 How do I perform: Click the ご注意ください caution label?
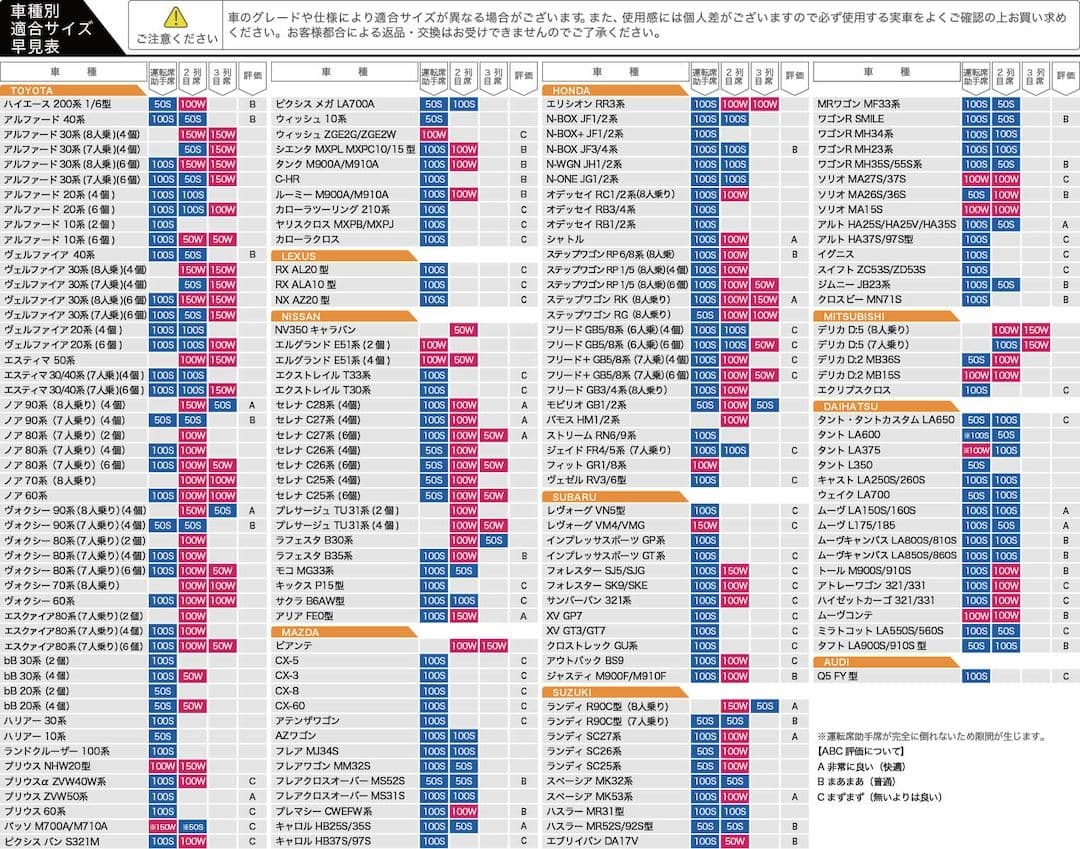click(x=175, y=39)
